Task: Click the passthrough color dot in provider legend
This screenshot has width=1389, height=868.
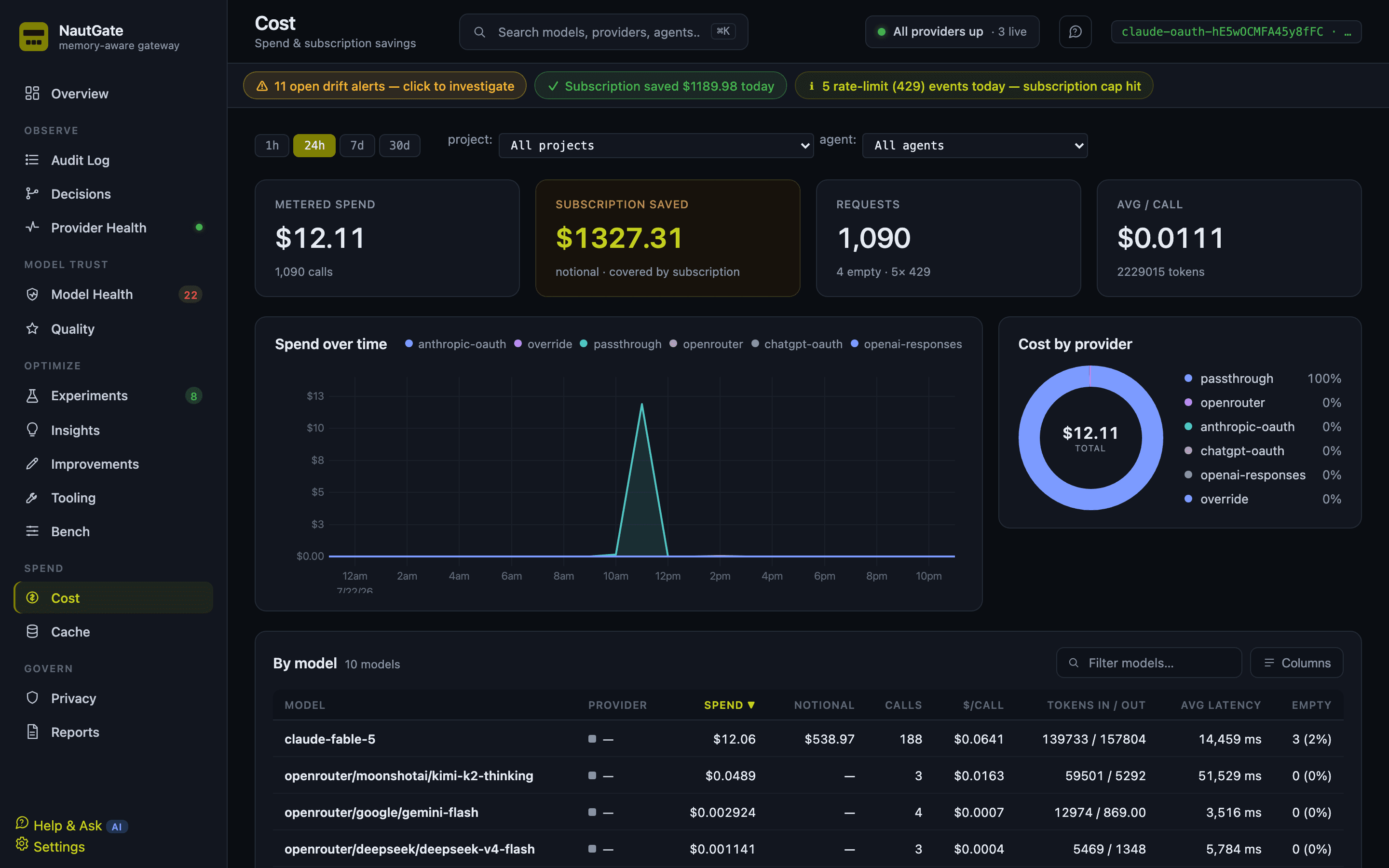Action: pyautogui.click(x=1188, y=379)
